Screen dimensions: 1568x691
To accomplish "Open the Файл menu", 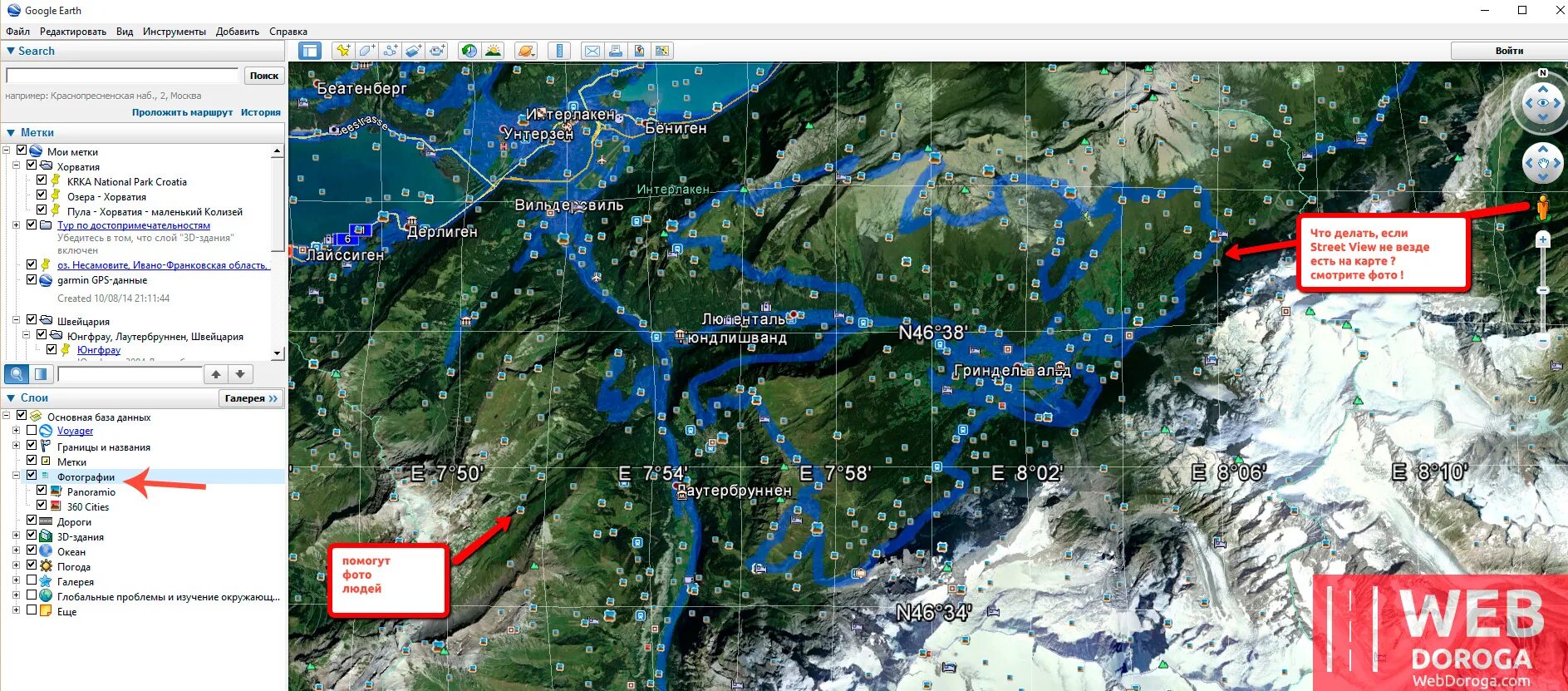I will coord(17,32).
